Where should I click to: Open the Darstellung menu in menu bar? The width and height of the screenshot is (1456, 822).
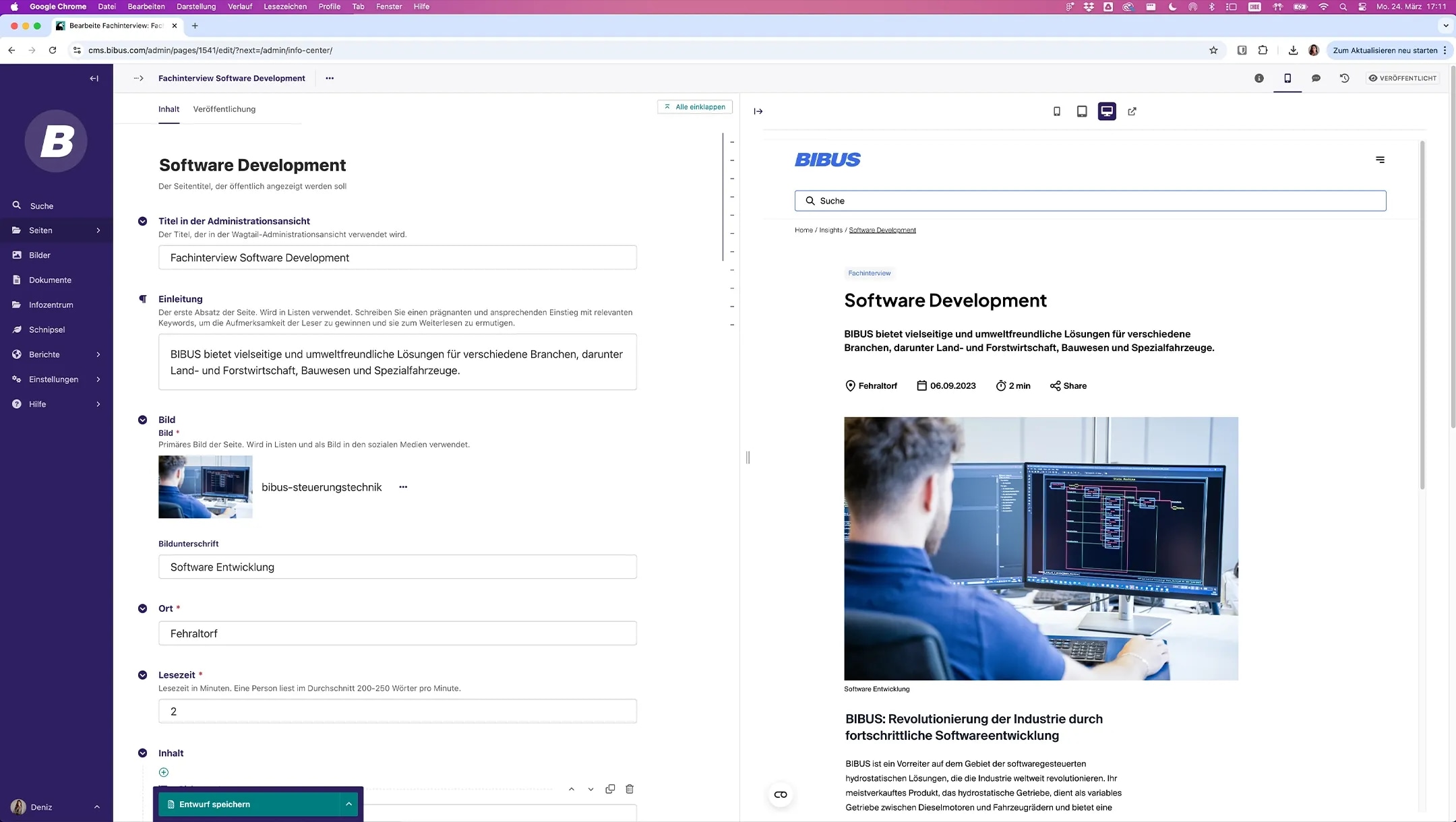pos(196,7)
